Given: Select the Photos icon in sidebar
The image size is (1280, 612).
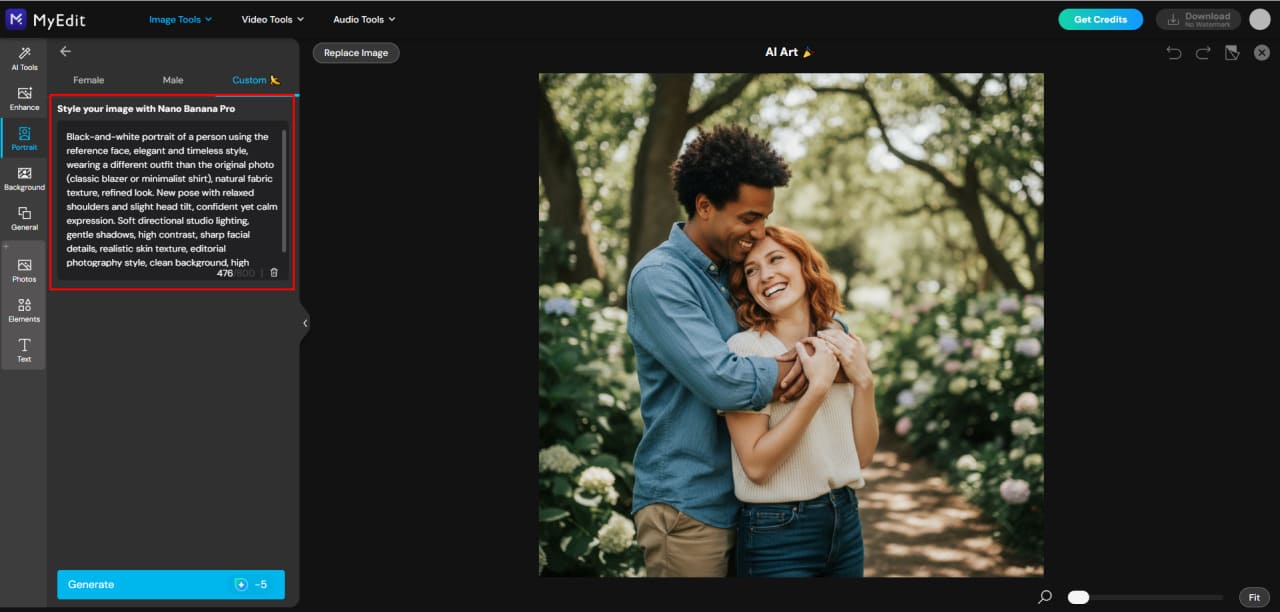Looking at the screenshot, I should click(23, 271).
